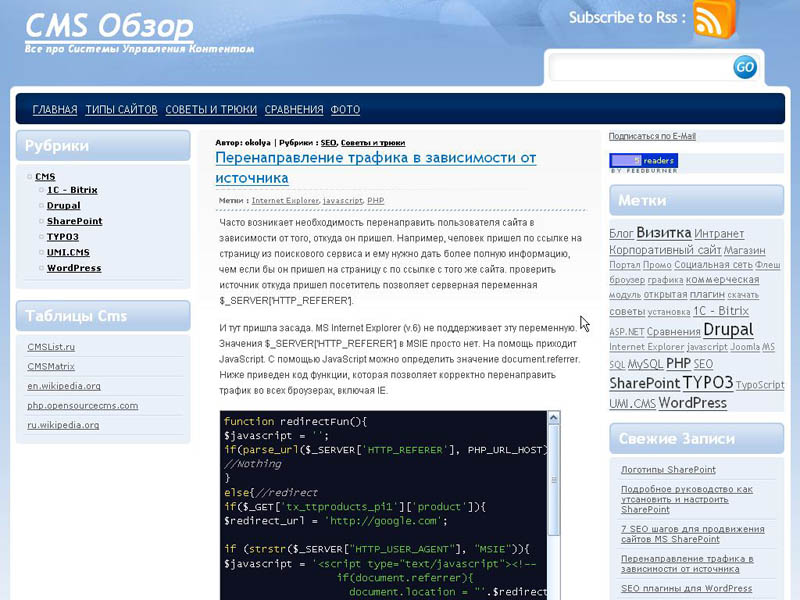This screenshot has width=800, height=600.
Task: Select the WordPress category in Рубрики
Action: tap(74, 268)
